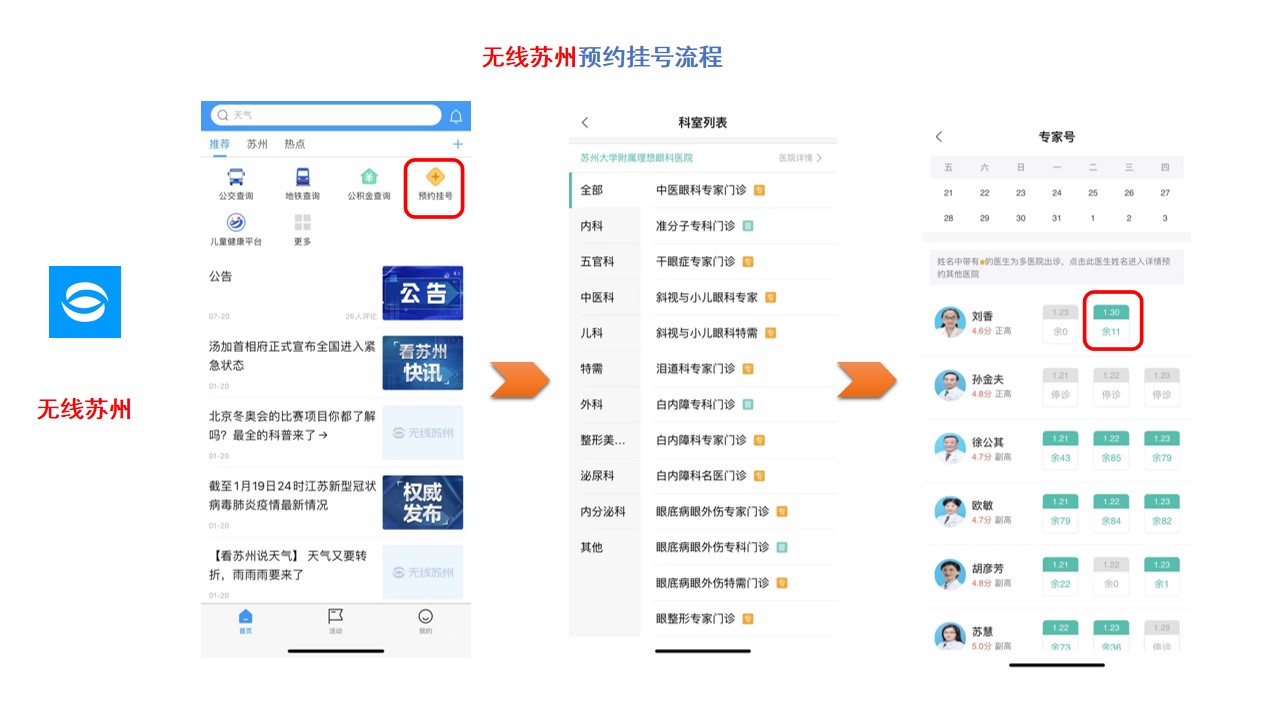Select 中医科 department category
1280x720 pixels.
click(x=604, y=297)
